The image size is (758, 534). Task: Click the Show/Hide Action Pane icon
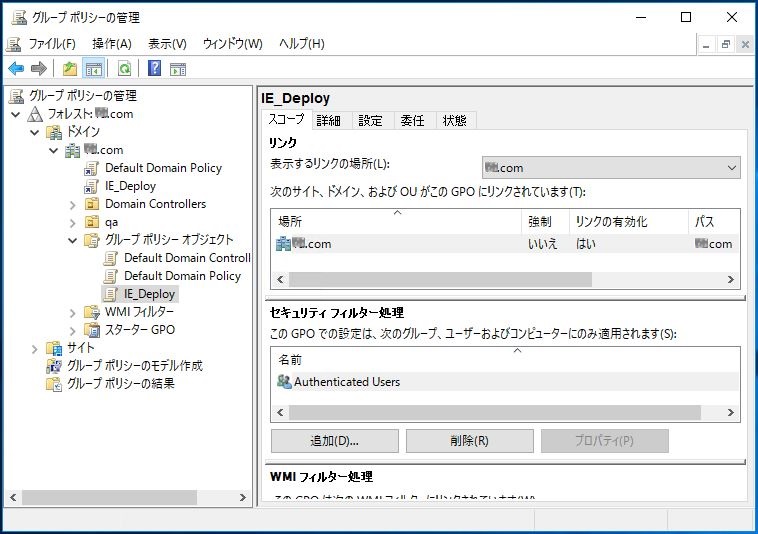178,69
